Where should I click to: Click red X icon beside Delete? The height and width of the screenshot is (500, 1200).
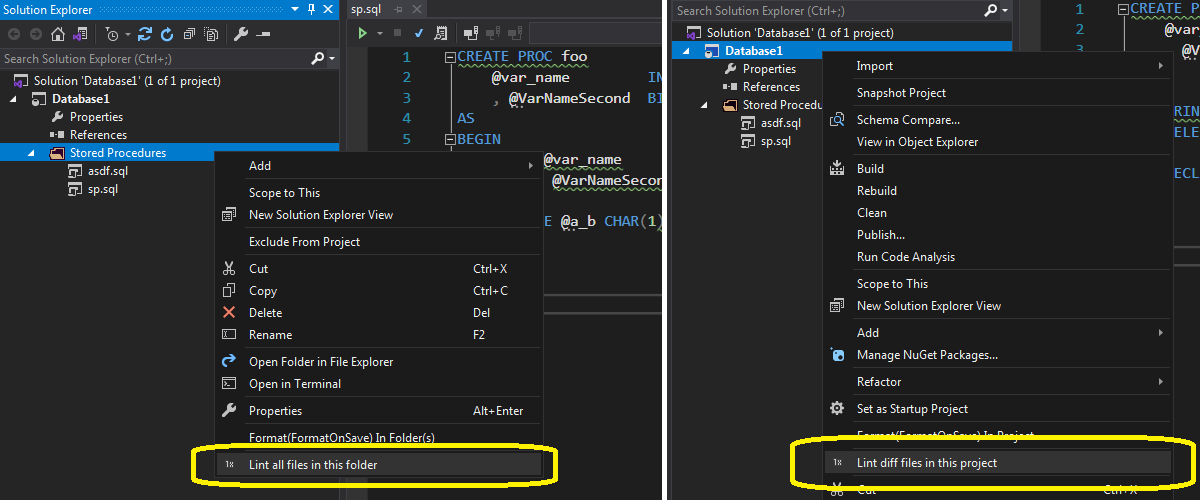[229, 312]
